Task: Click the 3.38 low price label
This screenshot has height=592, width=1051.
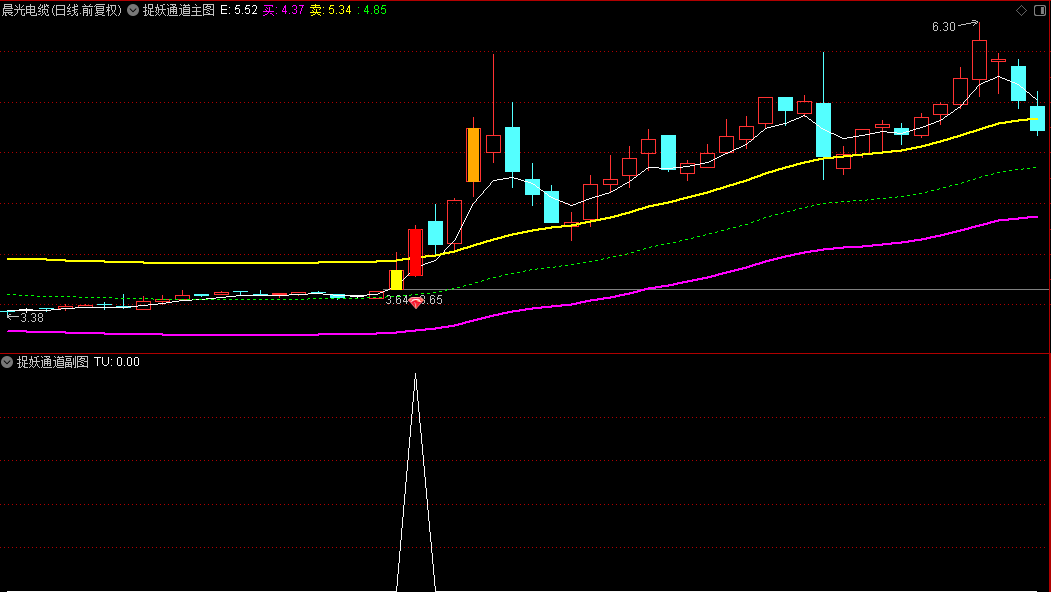Action: 32,318
